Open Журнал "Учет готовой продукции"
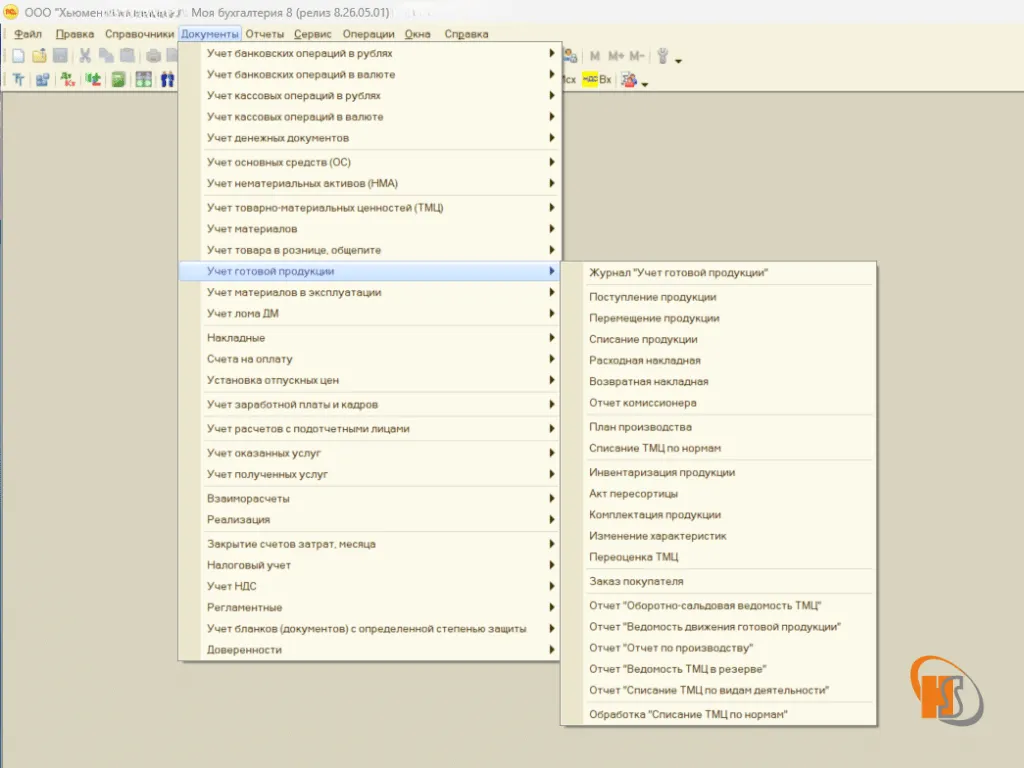Image resolution: width=1024 pixels, height=768 pixels. pyautogui.click(x=718, y=273)
